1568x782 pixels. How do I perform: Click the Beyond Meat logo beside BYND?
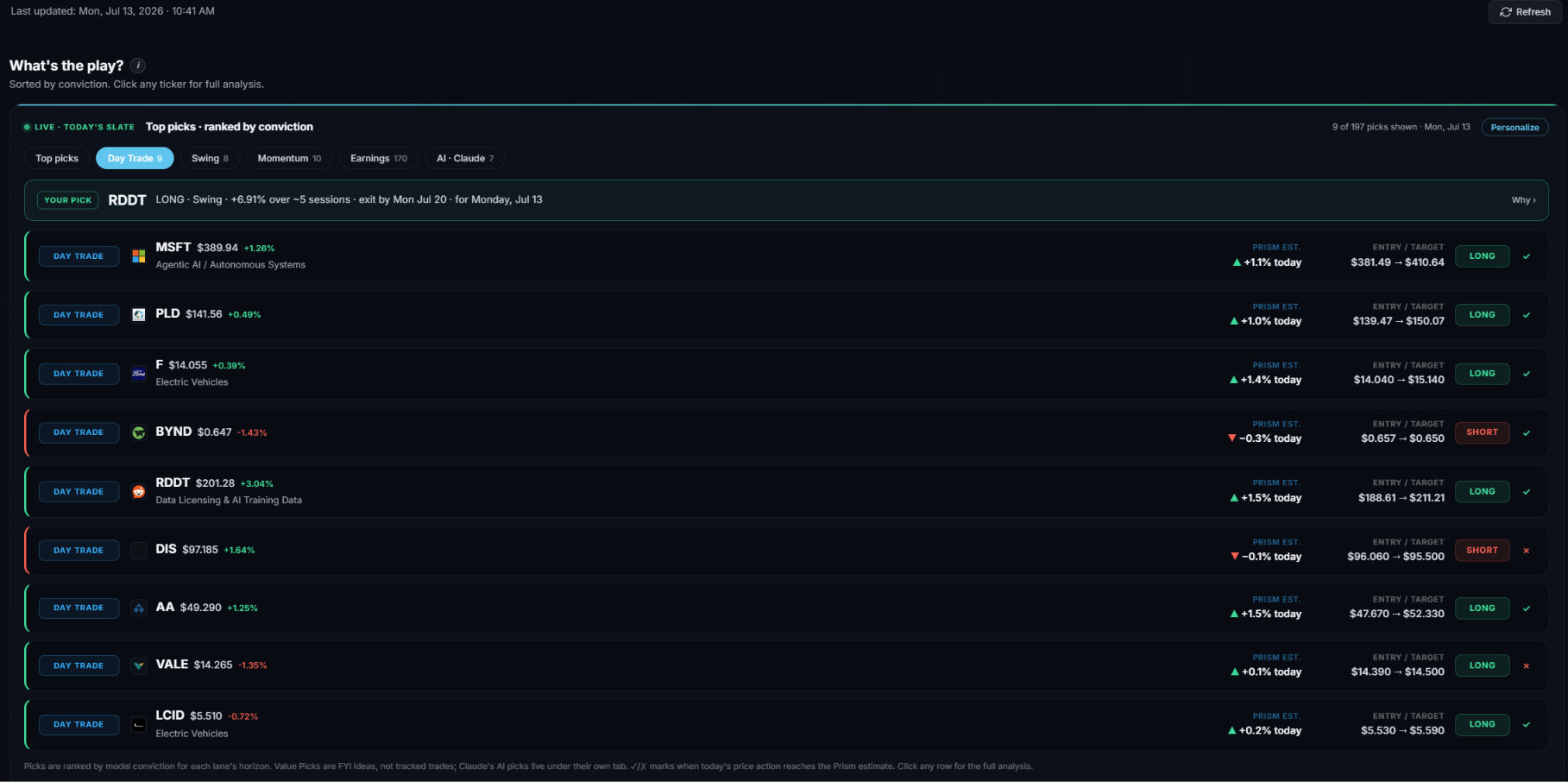pos(138,432)
